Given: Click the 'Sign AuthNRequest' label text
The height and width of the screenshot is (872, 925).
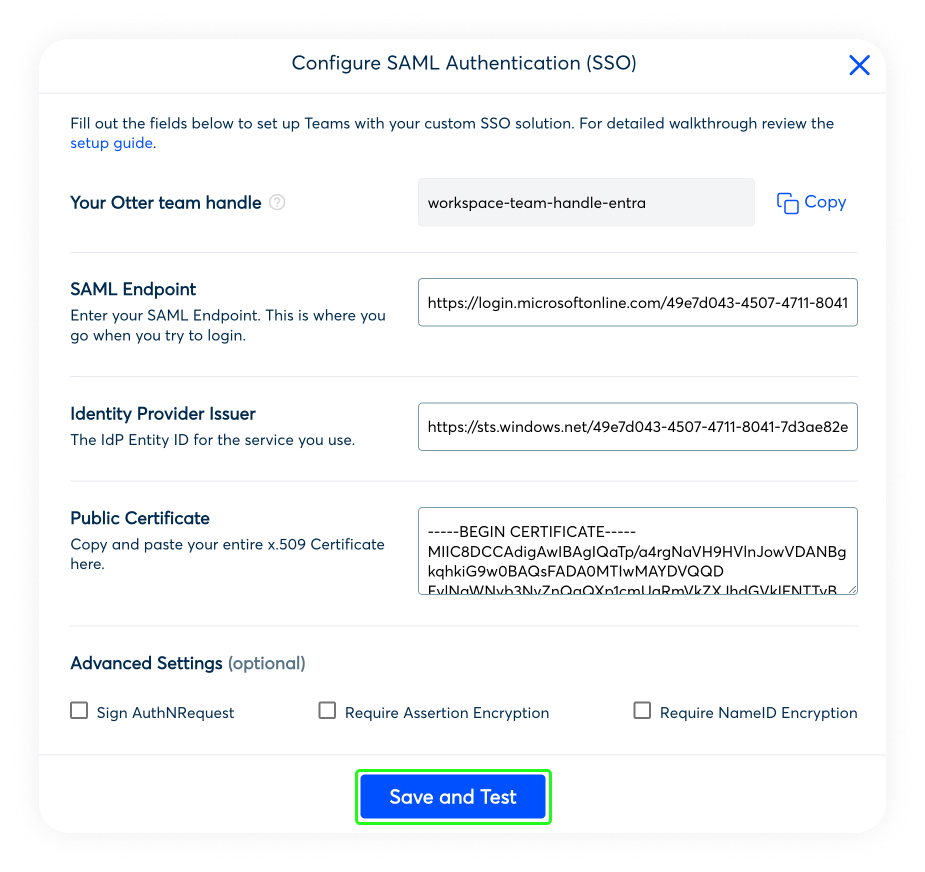Looking at the screenshot, I should [x=165, y=713].
